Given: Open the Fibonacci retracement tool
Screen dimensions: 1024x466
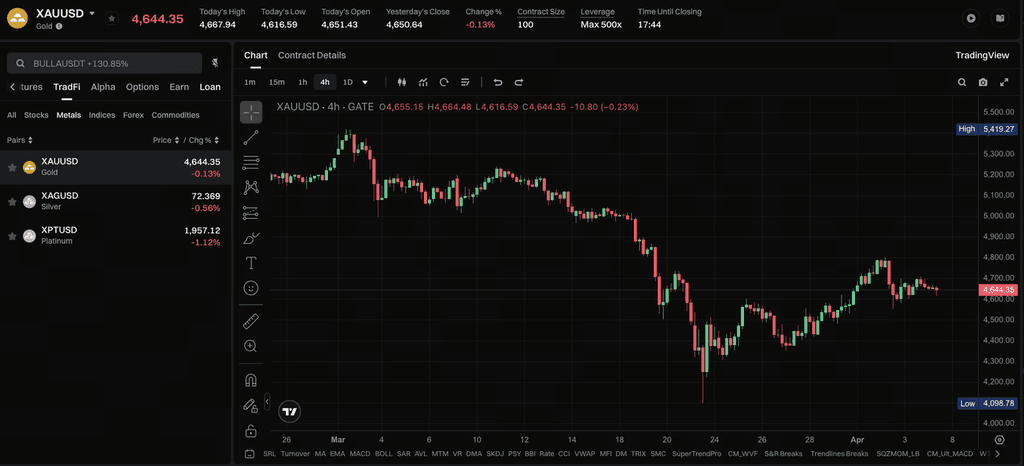Looking at the screenshot, I should pyautogui.click(x=251, y=163).
